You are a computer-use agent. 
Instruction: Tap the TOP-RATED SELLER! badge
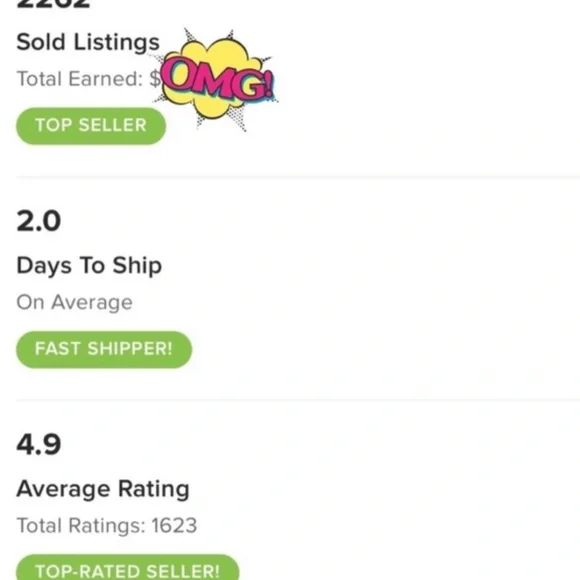(x=128, y=568)
